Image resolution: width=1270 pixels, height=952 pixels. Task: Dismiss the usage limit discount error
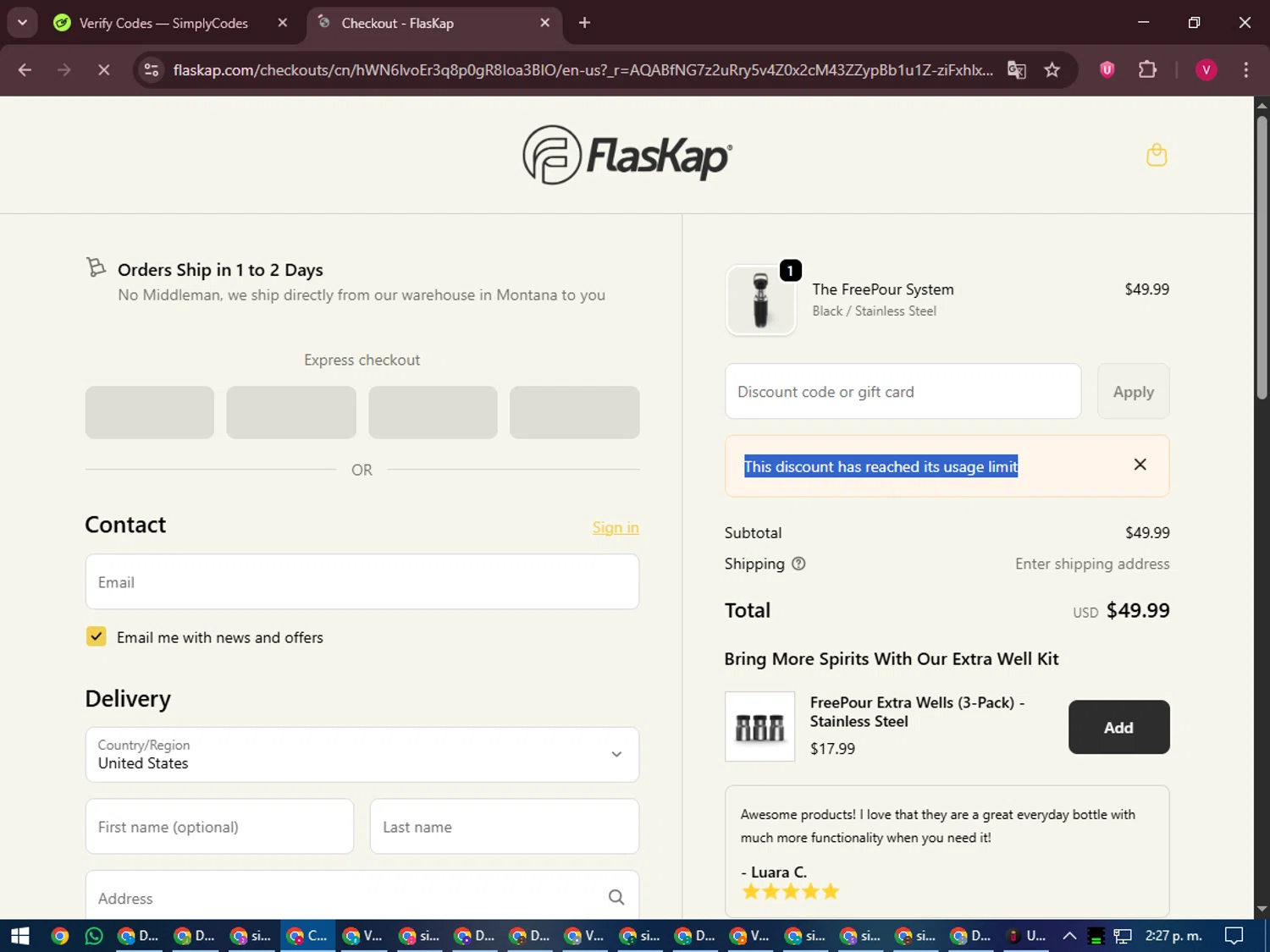pos(1140,465)
